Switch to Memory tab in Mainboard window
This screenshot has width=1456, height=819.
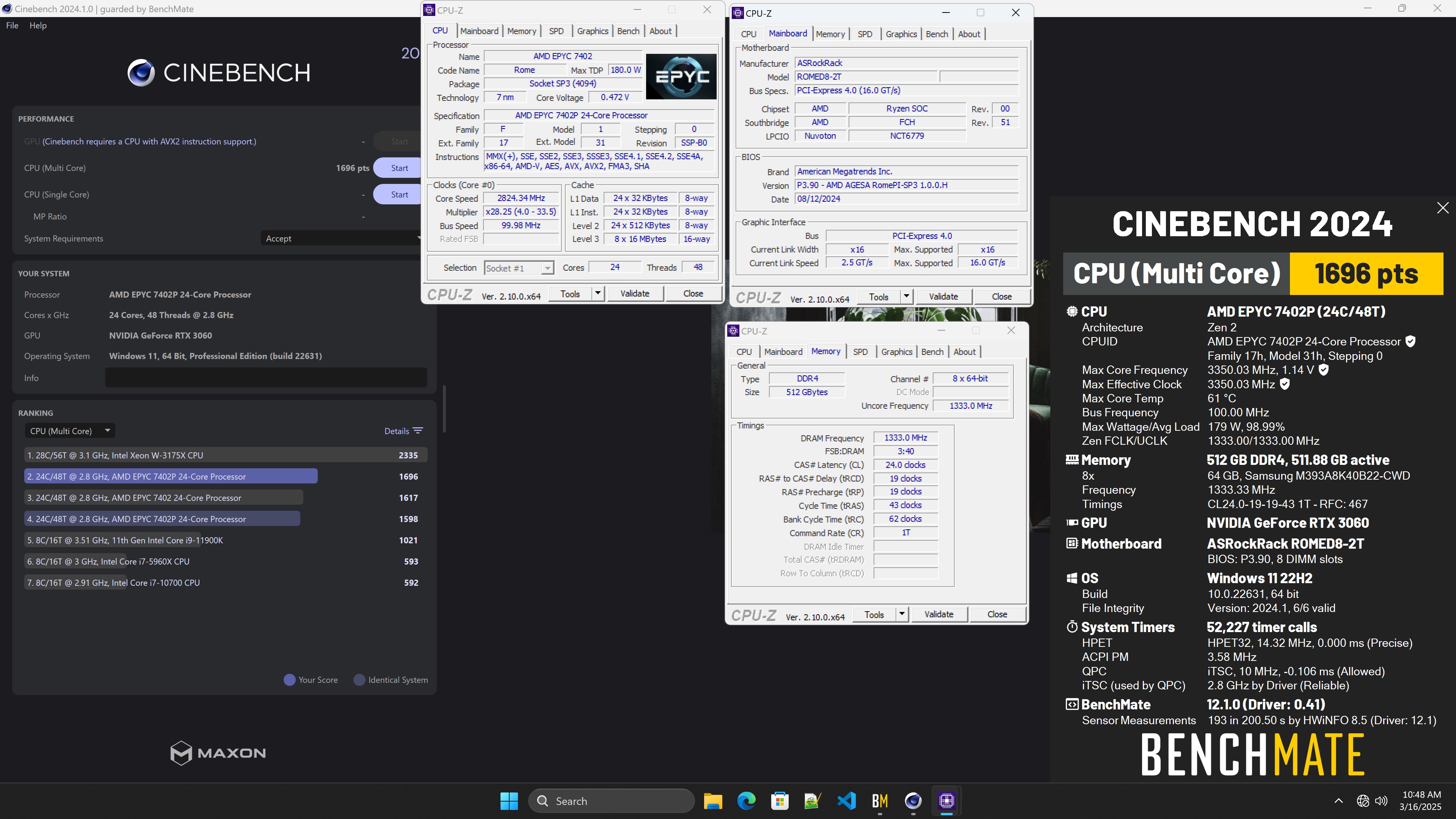pos(830,34)
